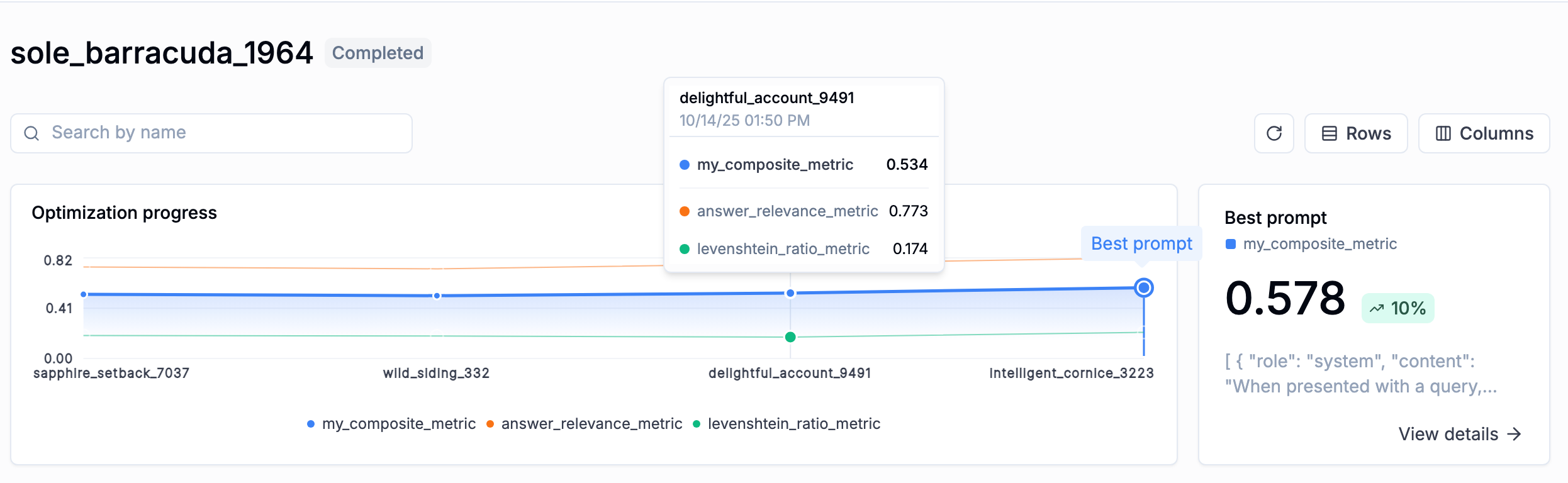Toggle my_composite_metric in chart legend
This screenshot has width=1568, height=483.
tap(391, 424)
